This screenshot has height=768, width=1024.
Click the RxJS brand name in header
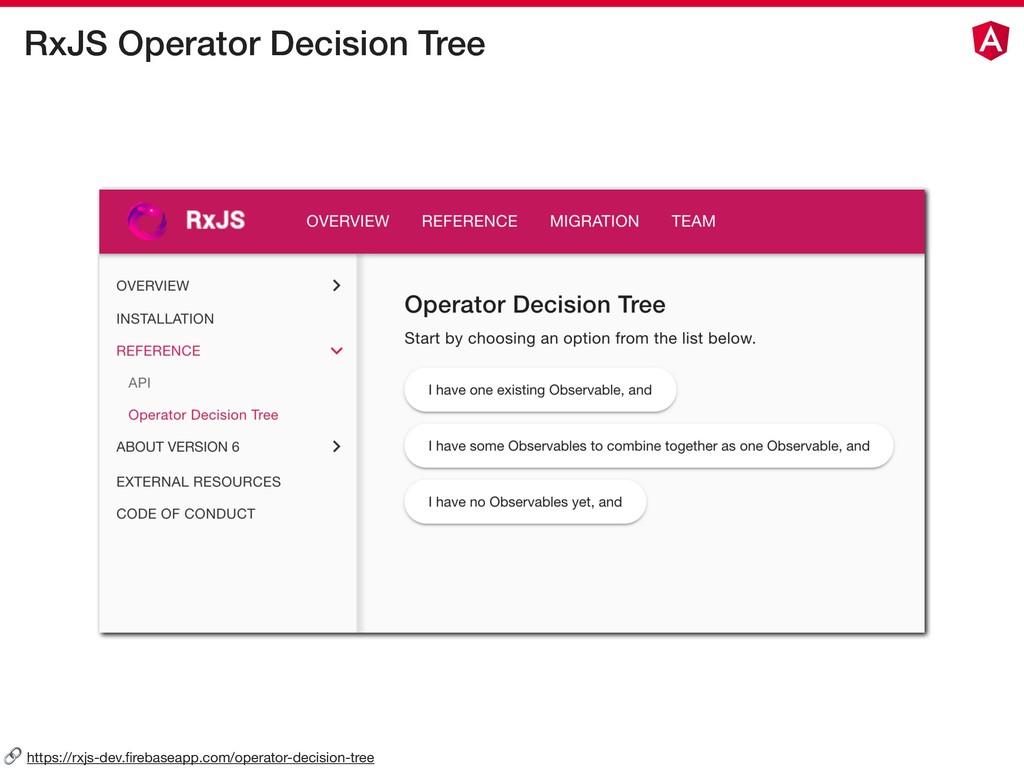(215, 220)
